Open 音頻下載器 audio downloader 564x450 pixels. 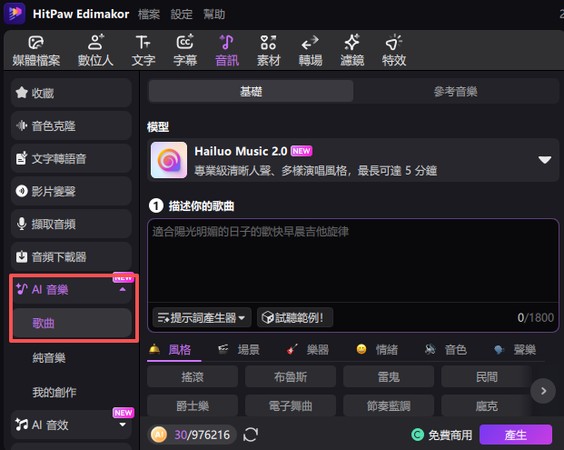(x=71, y=256)
